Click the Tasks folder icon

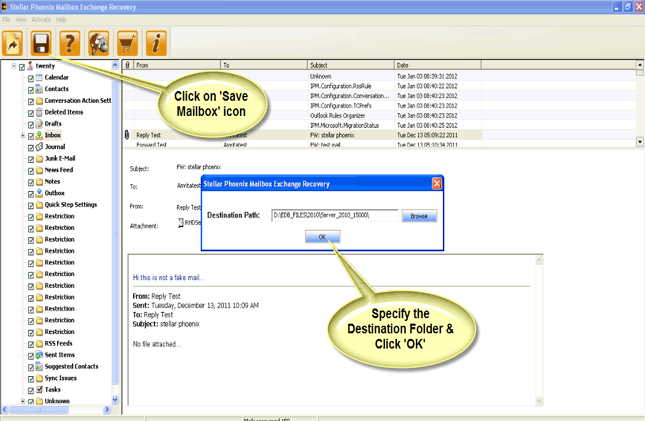39,389
